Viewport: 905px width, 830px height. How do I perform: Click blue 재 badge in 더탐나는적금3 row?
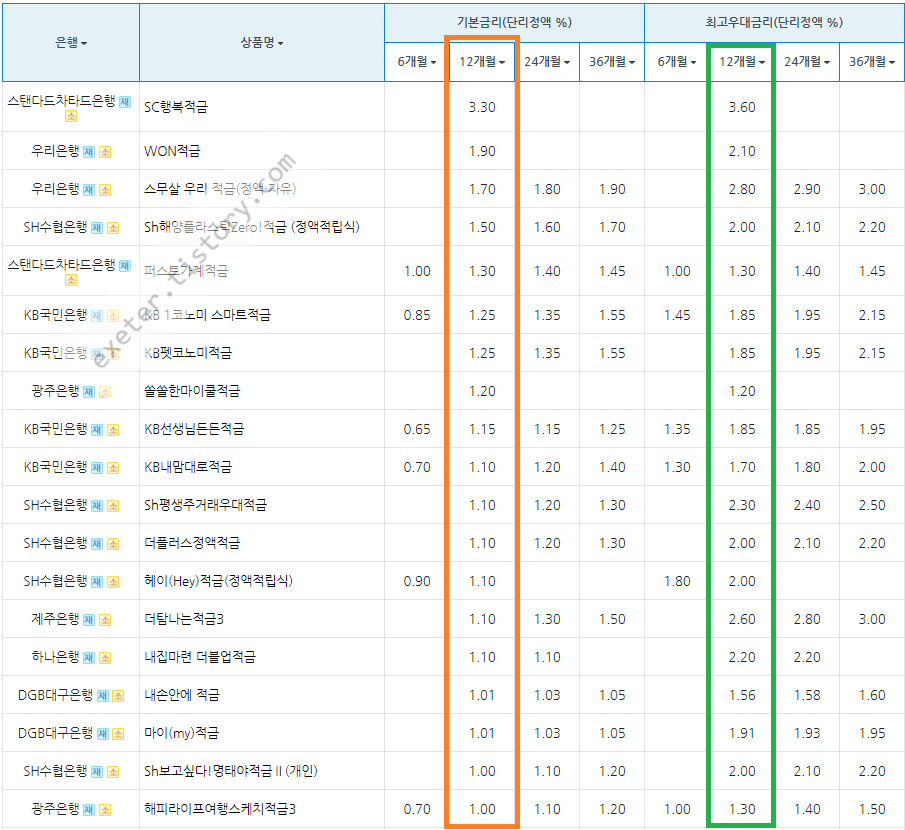(89, 620)
